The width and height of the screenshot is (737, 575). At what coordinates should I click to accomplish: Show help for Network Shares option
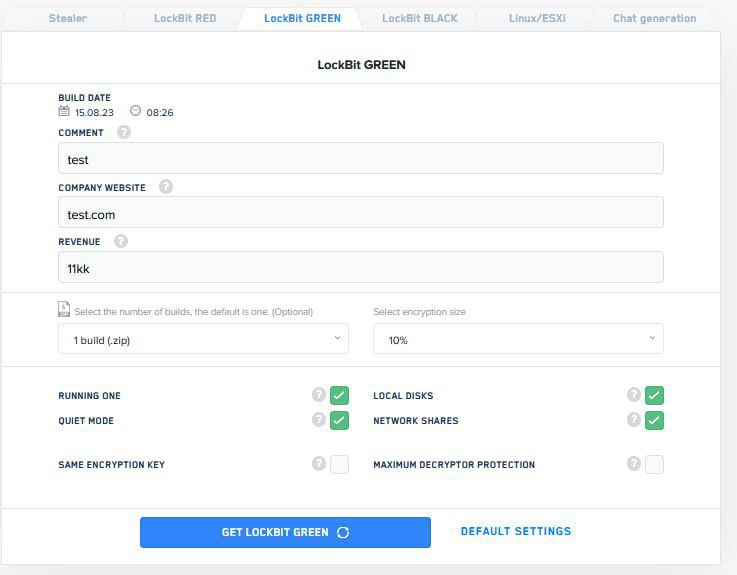tap(634, 419)
